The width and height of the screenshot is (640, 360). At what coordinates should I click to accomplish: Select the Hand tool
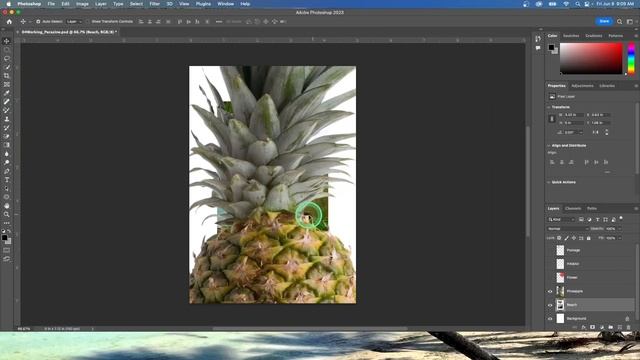pyautogui.click(x=7, y=206)
